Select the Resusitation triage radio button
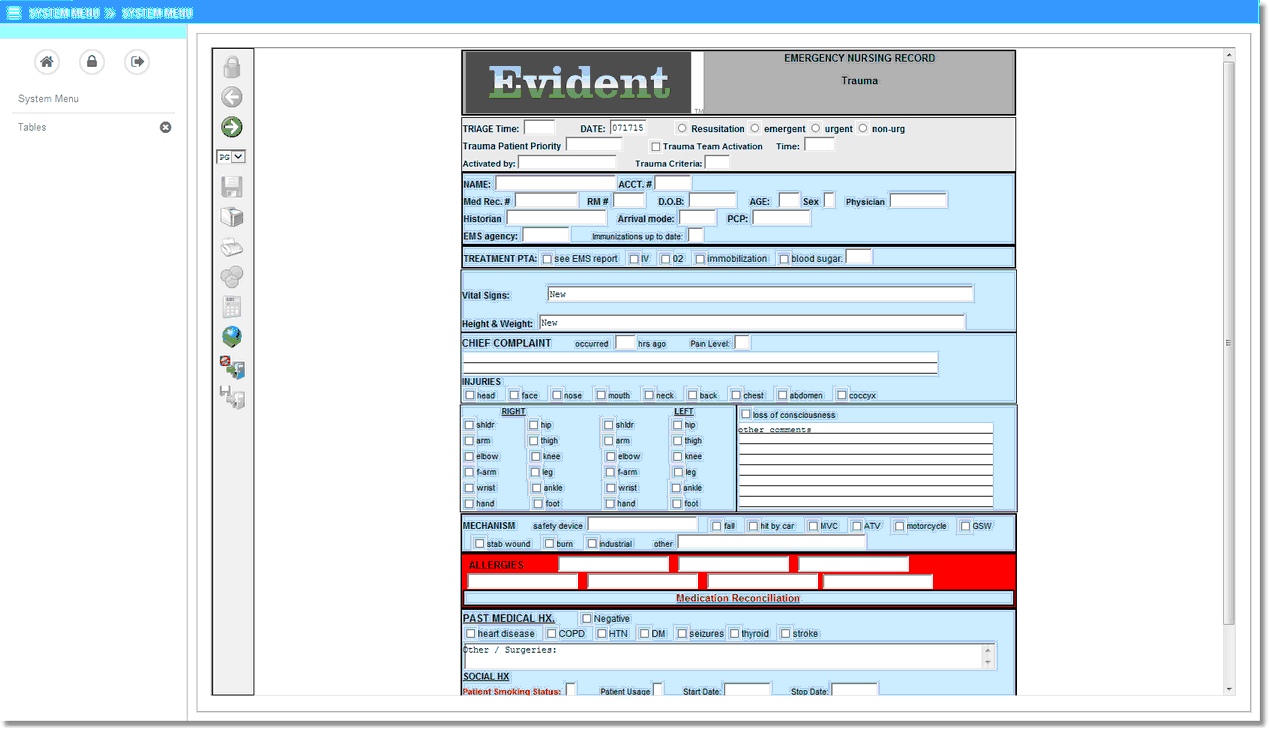 [x=682, y=128]
